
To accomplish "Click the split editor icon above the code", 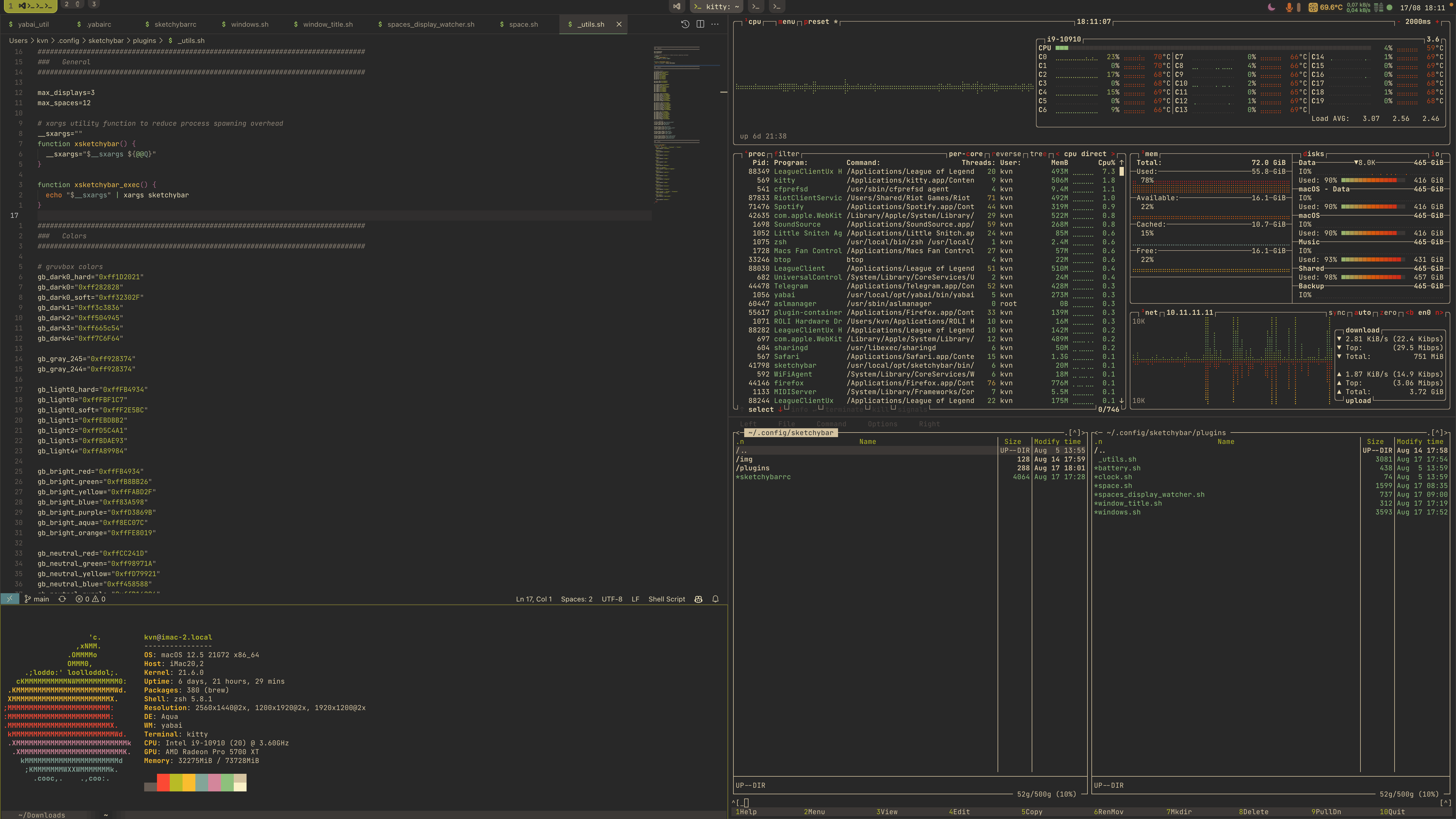I will pyautogui.click(x=700, y=24).
